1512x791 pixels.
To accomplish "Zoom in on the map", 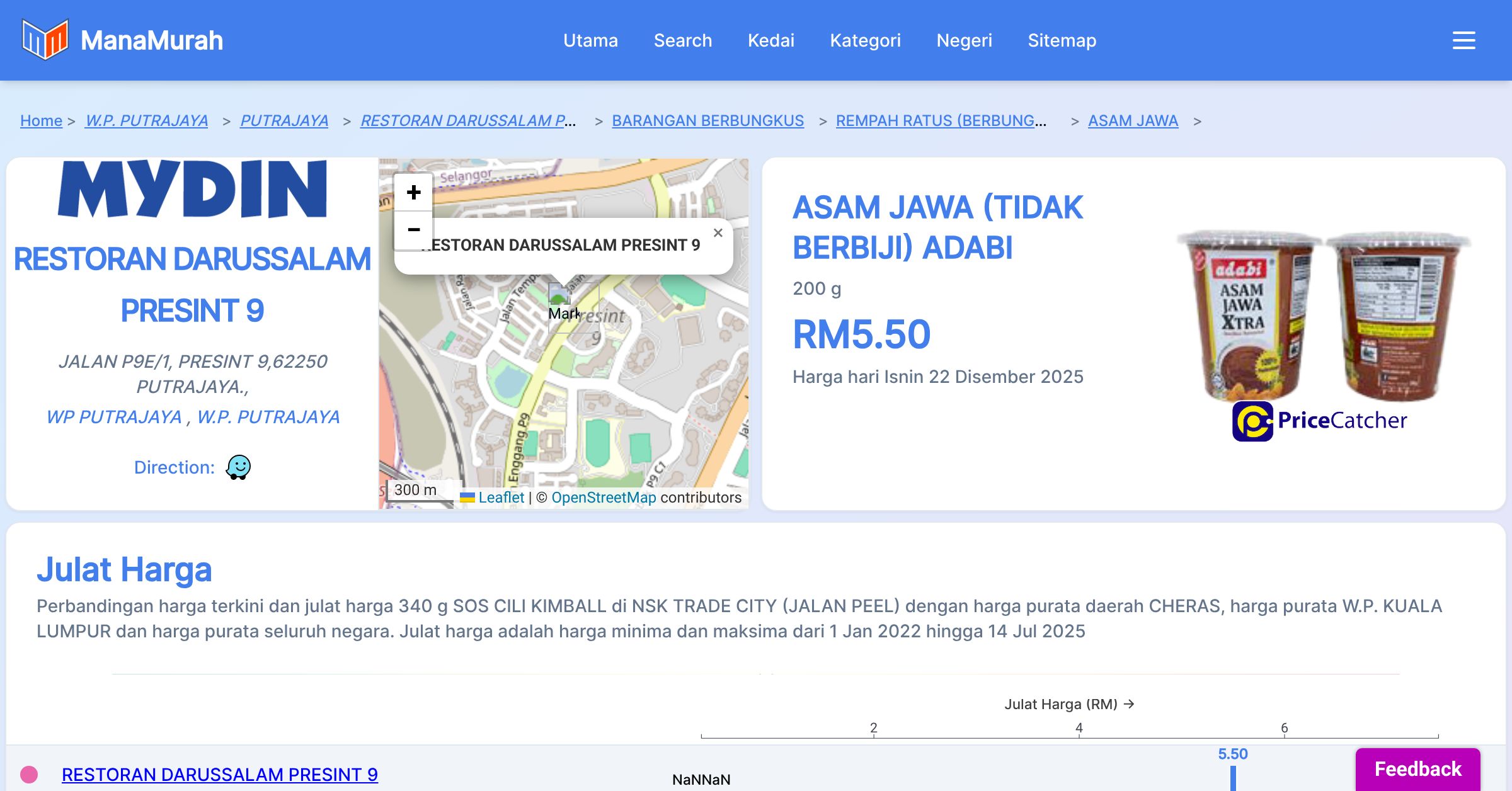I will [x=413, y=192].
